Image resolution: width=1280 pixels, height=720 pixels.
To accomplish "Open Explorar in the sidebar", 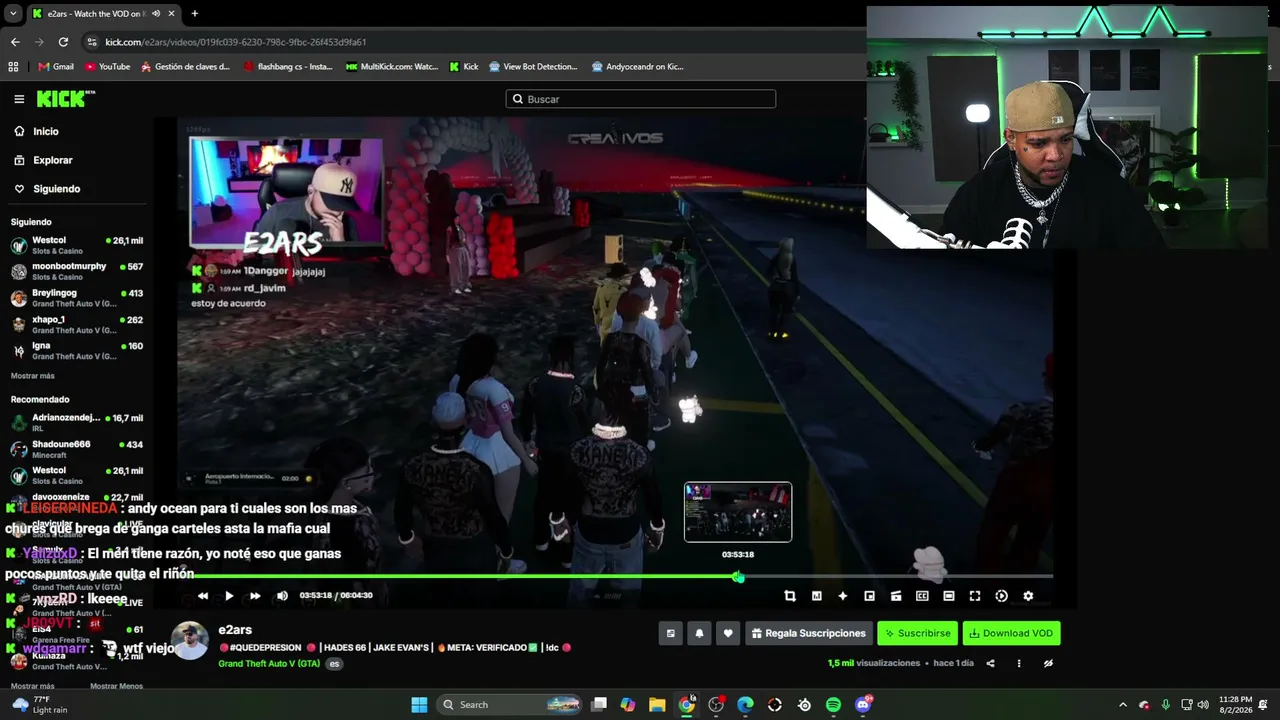I will point(43,160).
